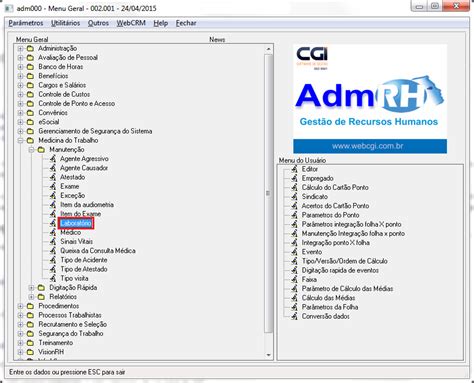Click the Agente Agressivo item icon
The width and height of the screenshot is (474, 383).
[53, 159]
